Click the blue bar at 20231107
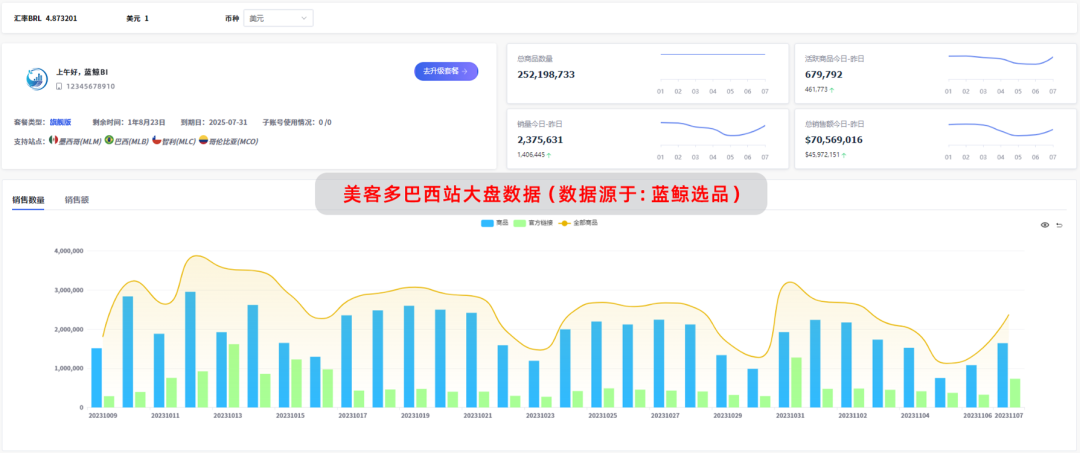Viewport: 1080px width, 453px height. click(1003, 375)
